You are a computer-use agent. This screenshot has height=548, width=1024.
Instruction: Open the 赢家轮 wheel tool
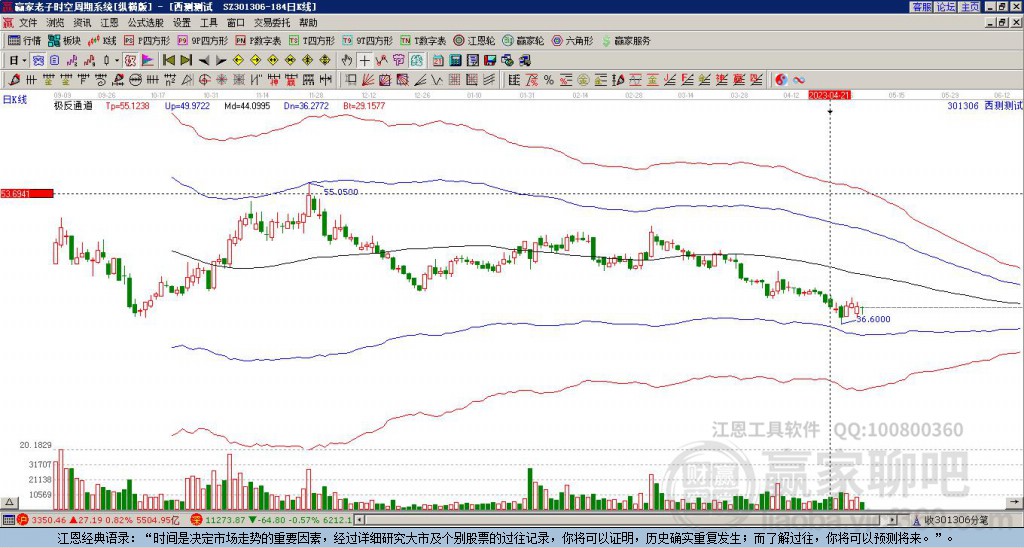[523, 40]
